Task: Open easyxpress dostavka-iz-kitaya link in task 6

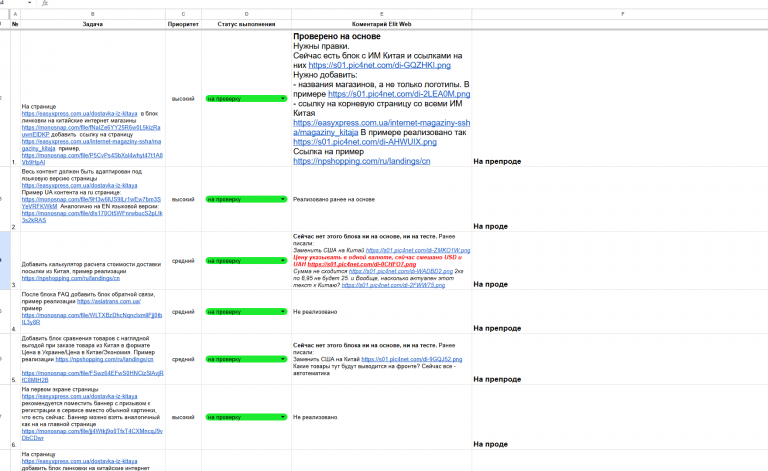Action: pos(79,396)
